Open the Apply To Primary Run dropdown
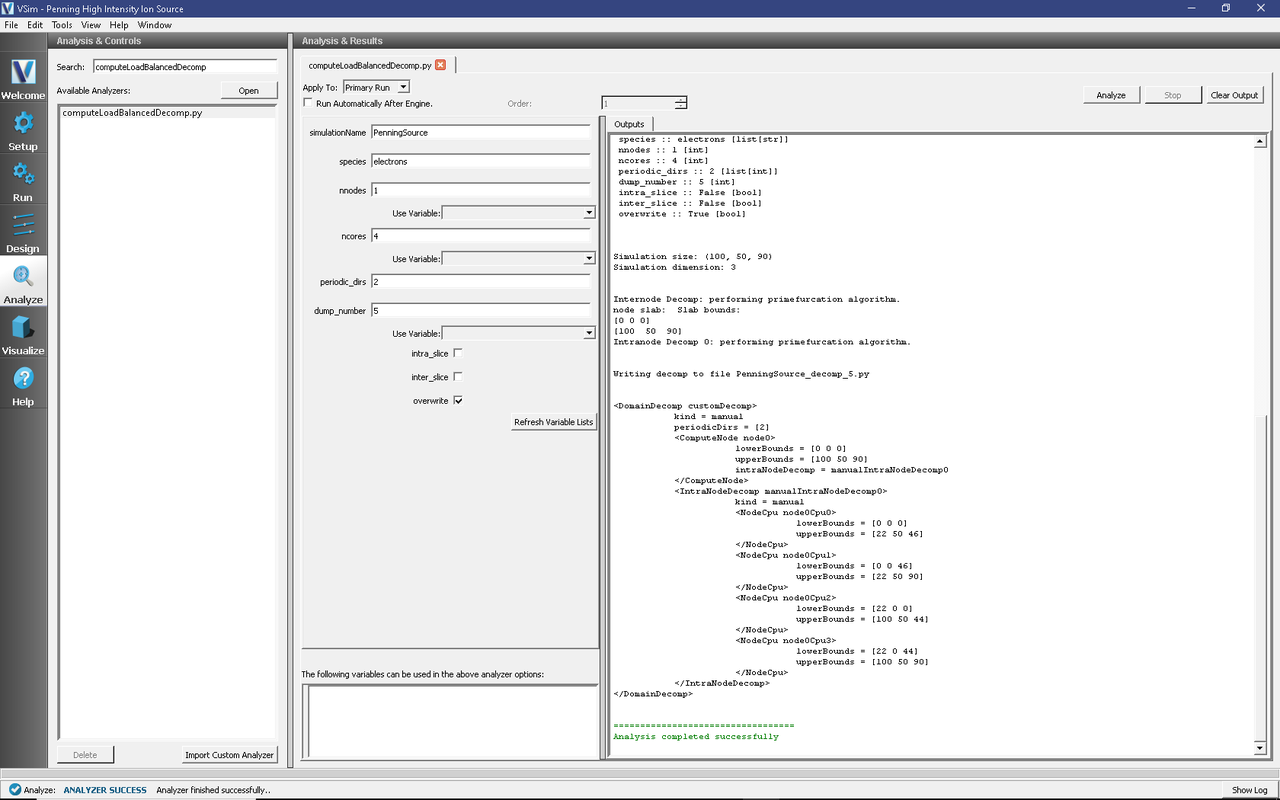1280x800 pixels. click(376, 88)
